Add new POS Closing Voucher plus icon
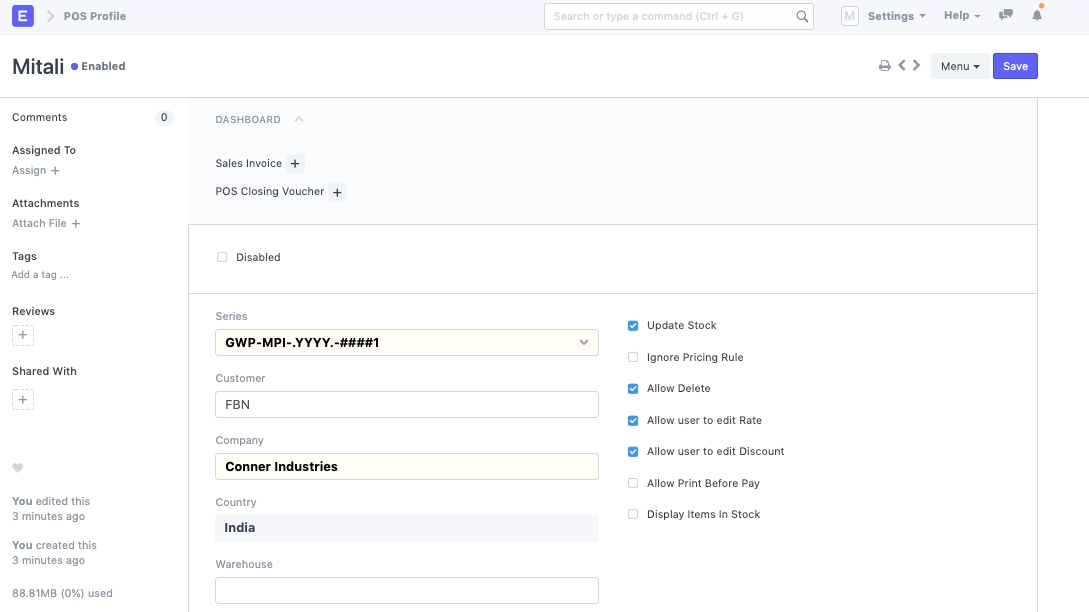 pos(337,192)
